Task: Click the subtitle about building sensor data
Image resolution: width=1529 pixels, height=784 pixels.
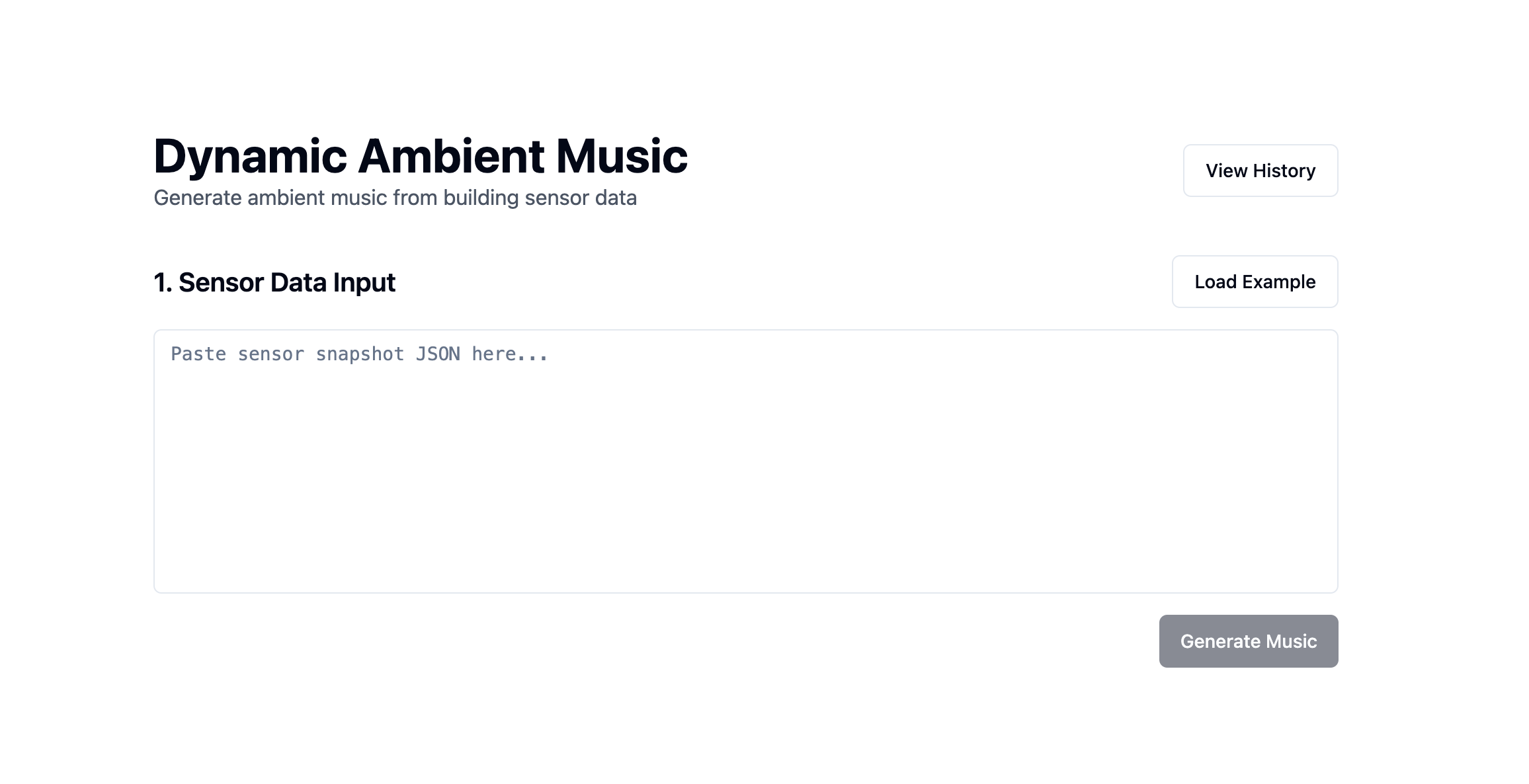Action: (x=395, y=198)
